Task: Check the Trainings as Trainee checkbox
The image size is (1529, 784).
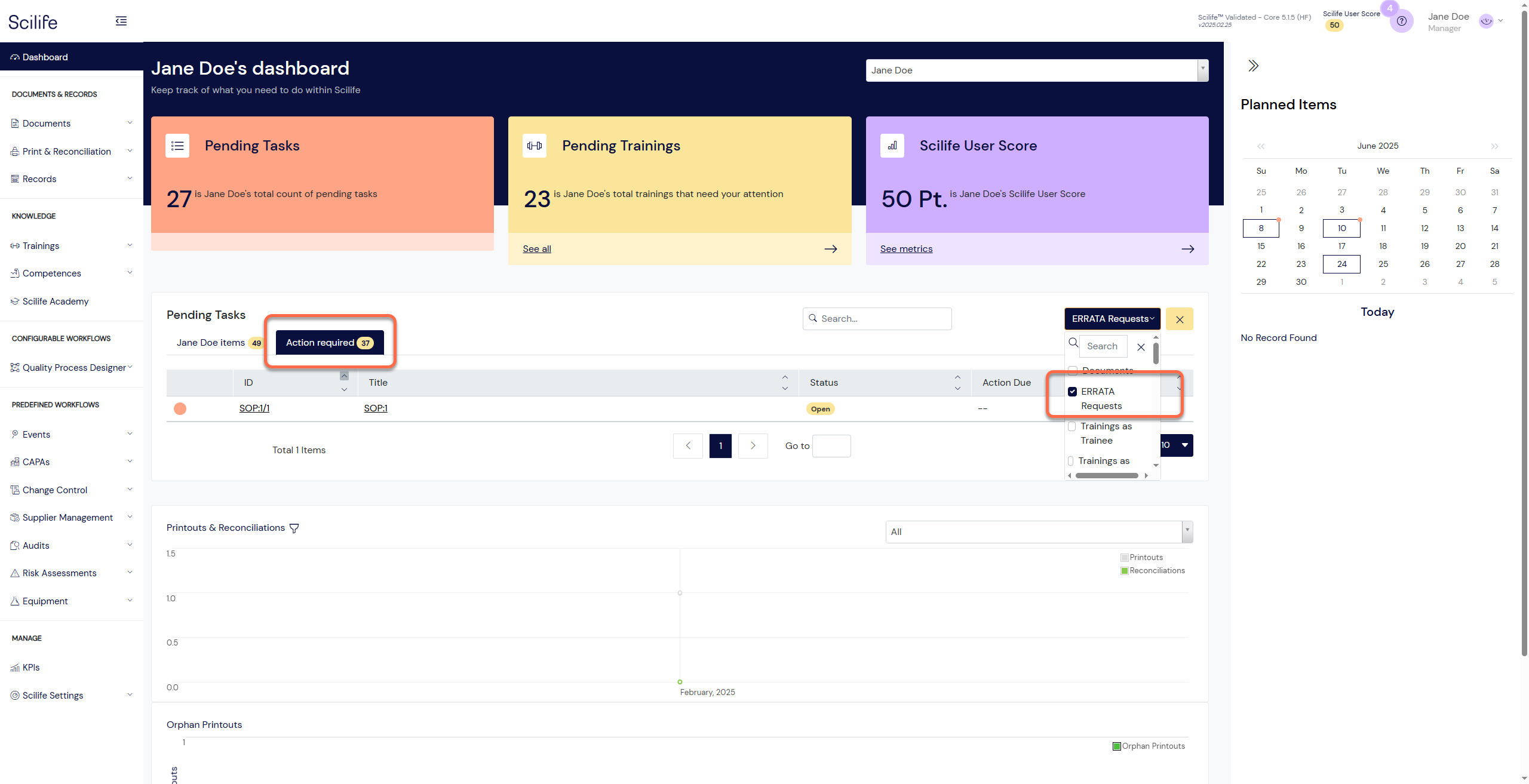Action: coord(1072,426)
